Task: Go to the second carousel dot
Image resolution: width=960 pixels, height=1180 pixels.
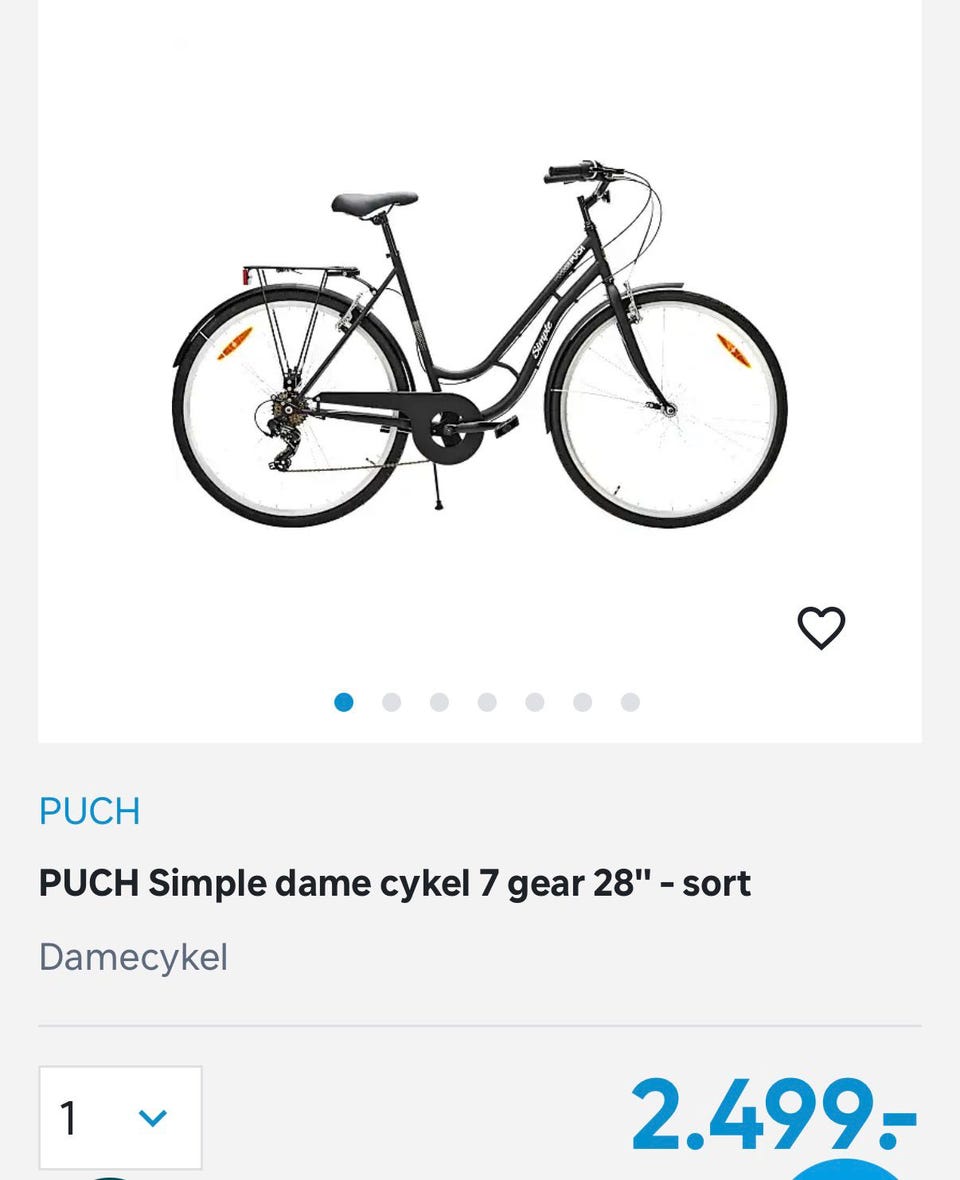Action: point(391,702)
